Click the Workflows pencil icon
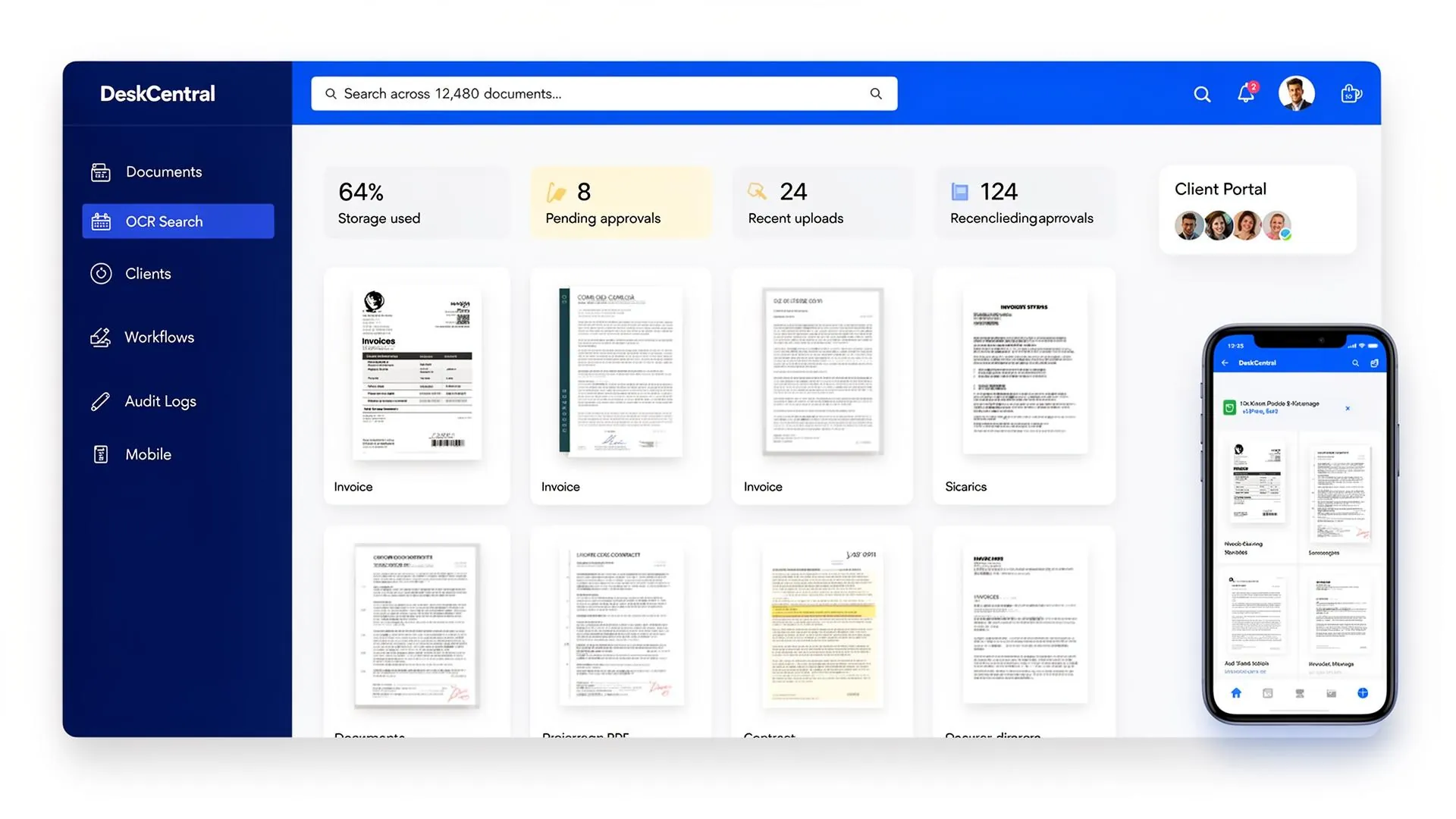 [x=101, y=337]
